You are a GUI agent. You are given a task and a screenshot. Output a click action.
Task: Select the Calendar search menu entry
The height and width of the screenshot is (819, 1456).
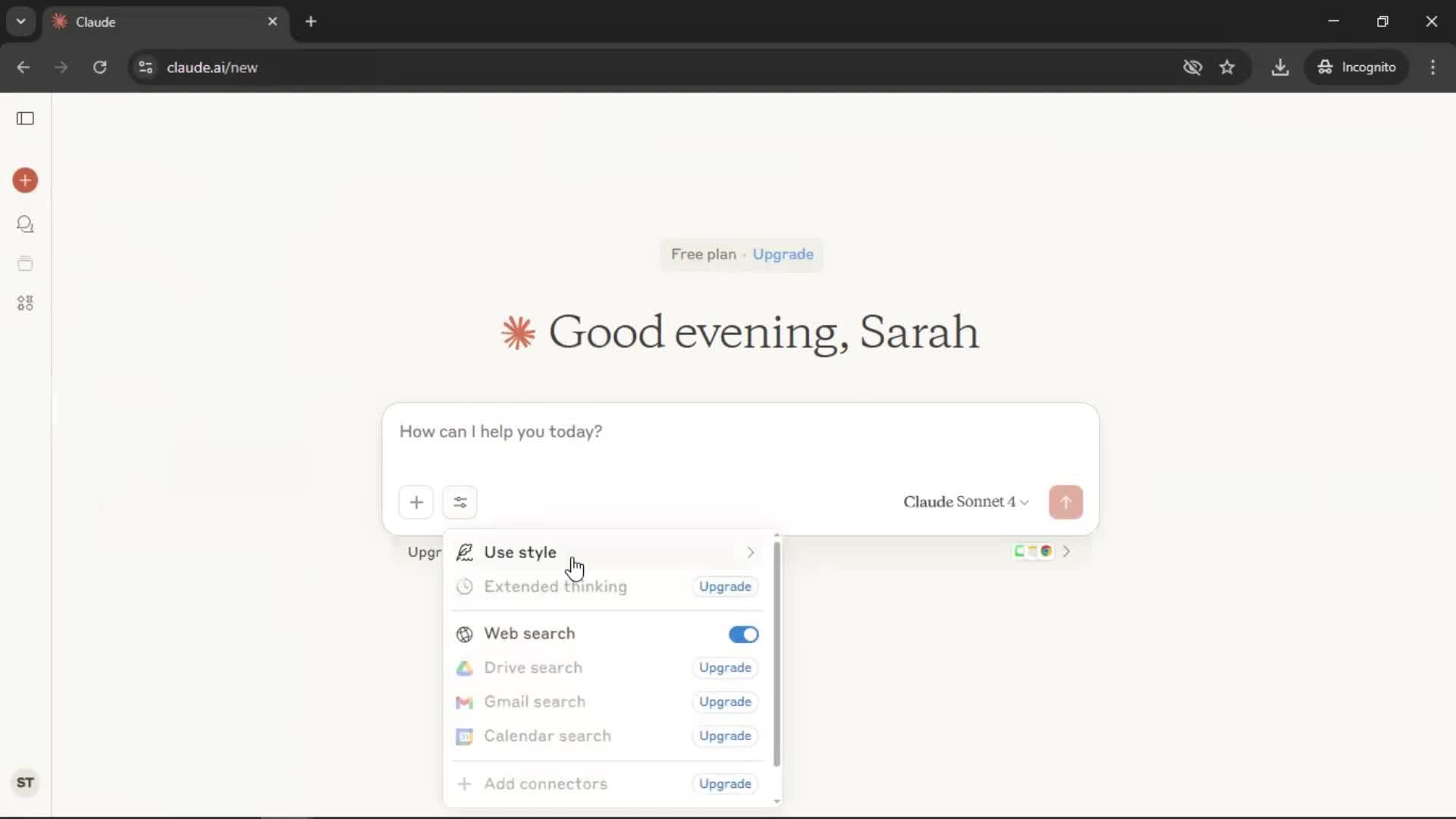click(607, 736)
